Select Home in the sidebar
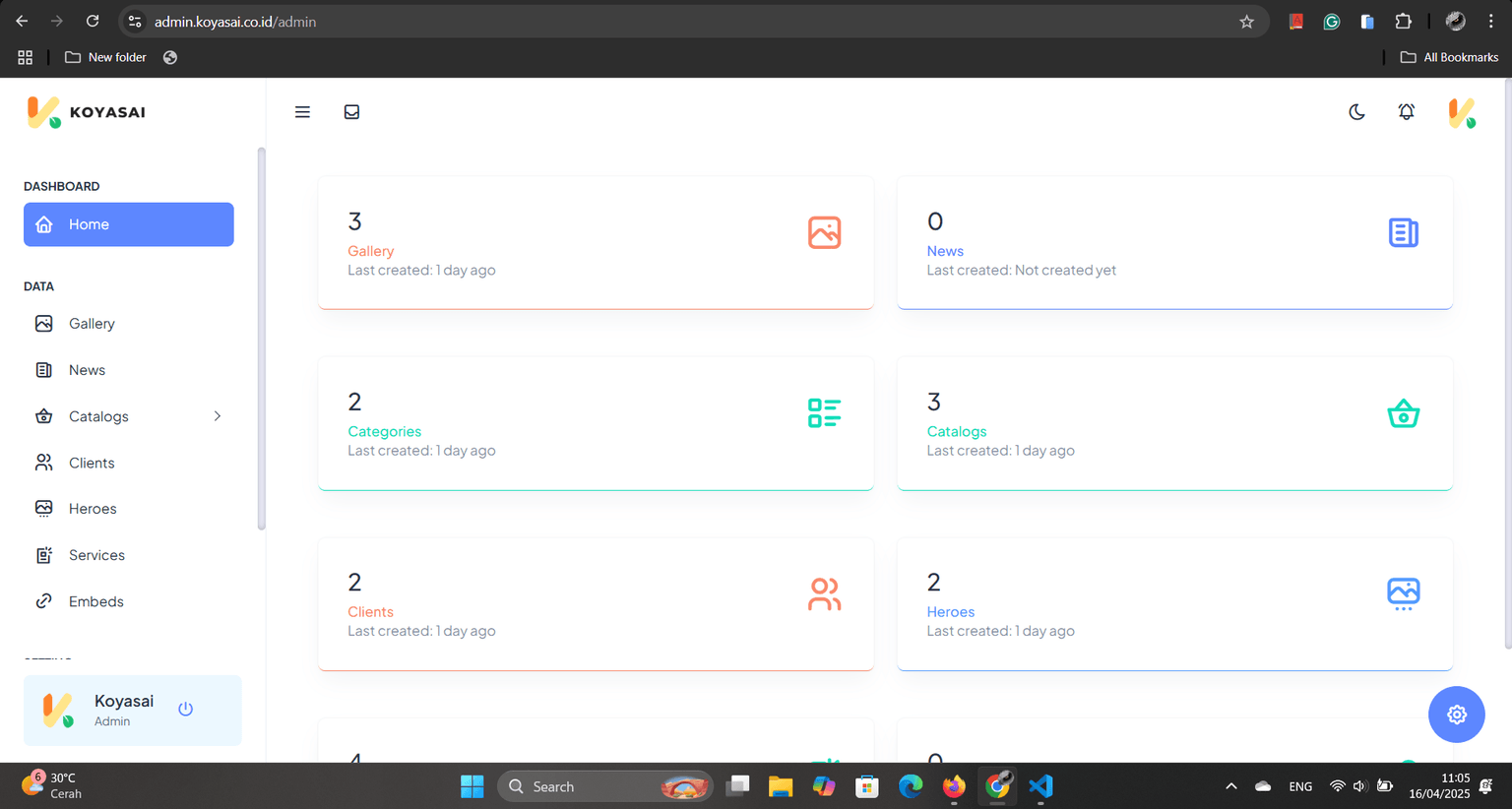 click(x=129, y=224)
